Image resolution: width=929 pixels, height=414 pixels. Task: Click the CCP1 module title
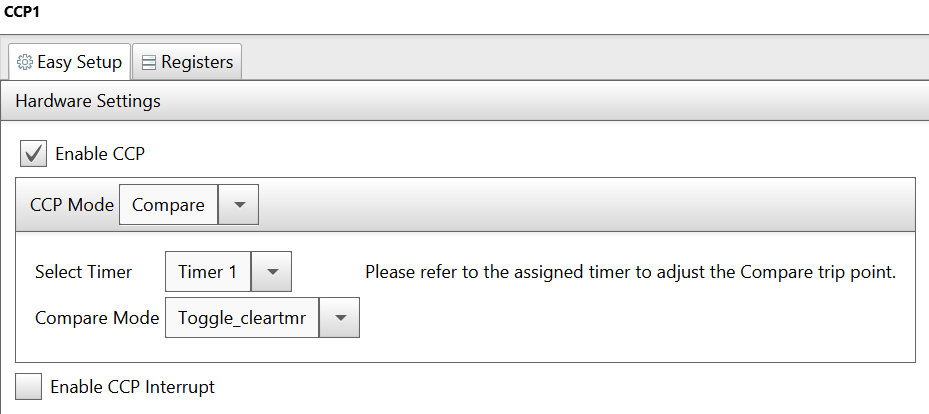[x=22, y=11]
